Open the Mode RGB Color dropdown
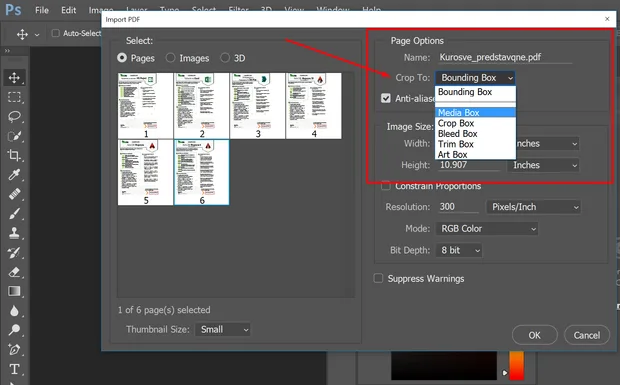 tap(487, 228)
